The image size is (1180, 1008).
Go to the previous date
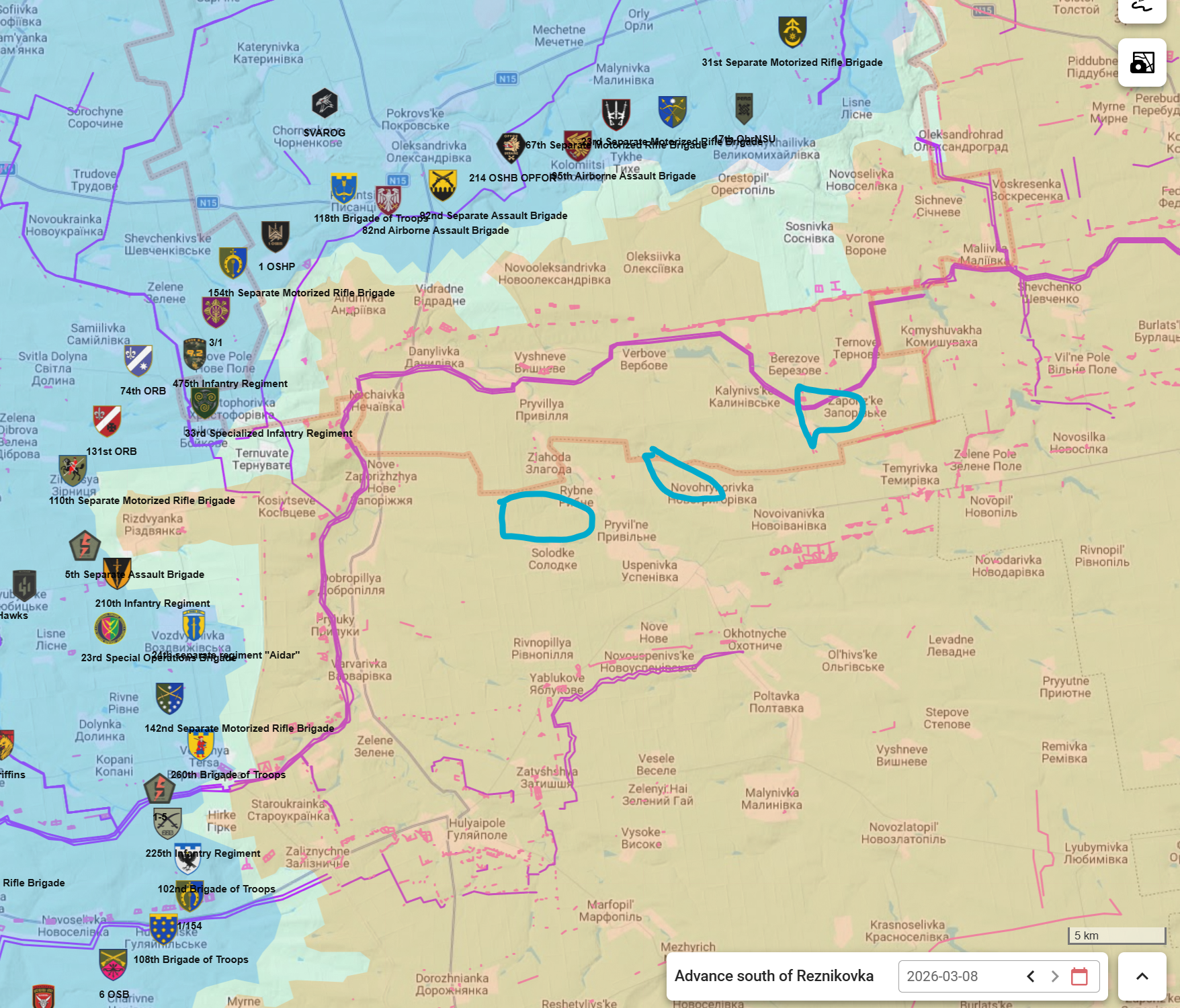(1030, 976)
